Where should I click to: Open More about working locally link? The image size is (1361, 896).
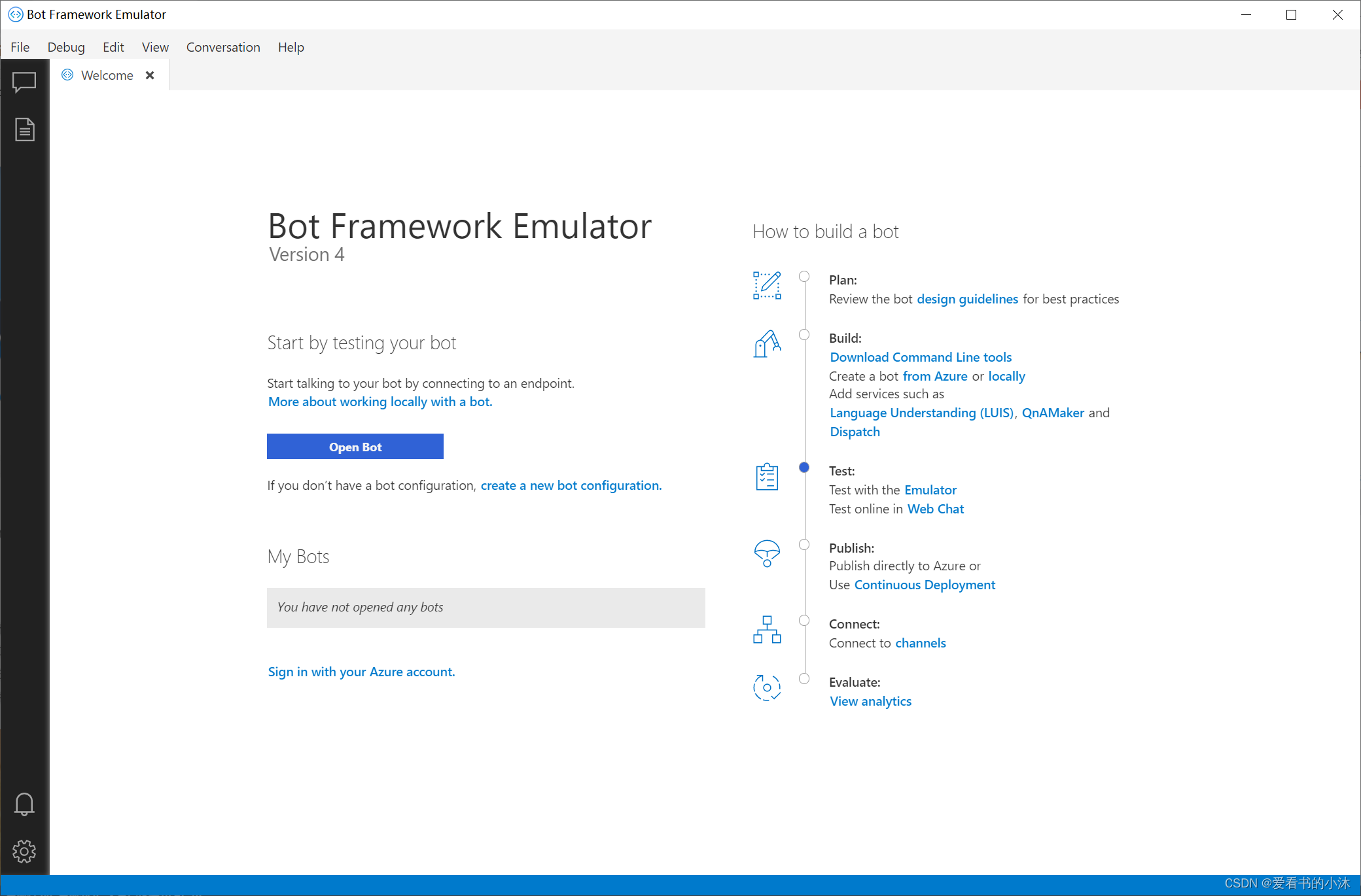(380, 402)
